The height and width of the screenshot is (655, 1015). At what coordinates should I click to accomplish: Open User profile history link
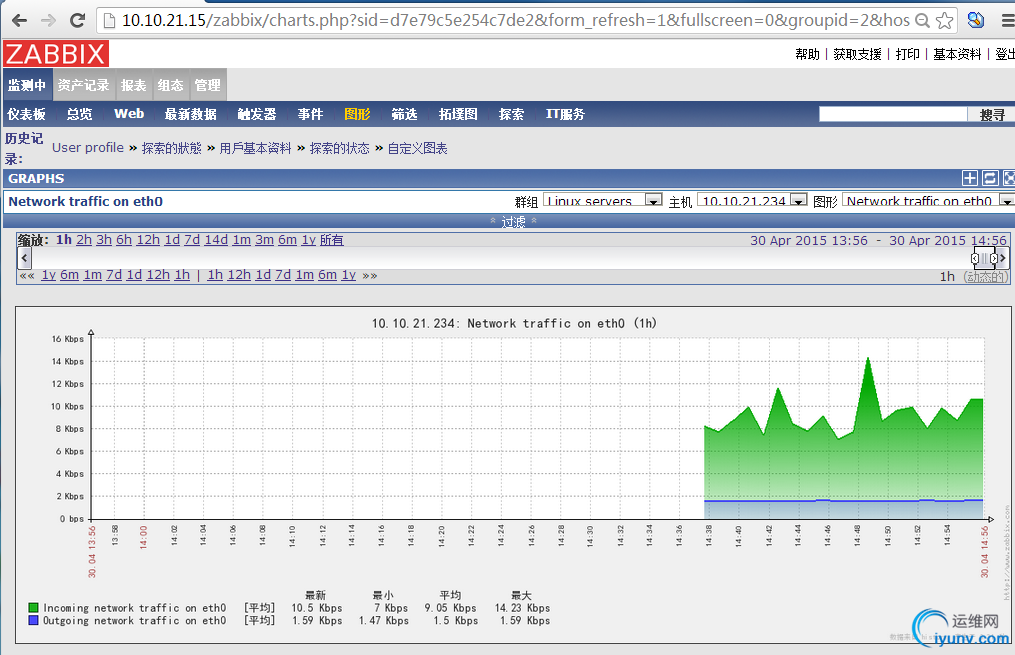tap(88, 148)
